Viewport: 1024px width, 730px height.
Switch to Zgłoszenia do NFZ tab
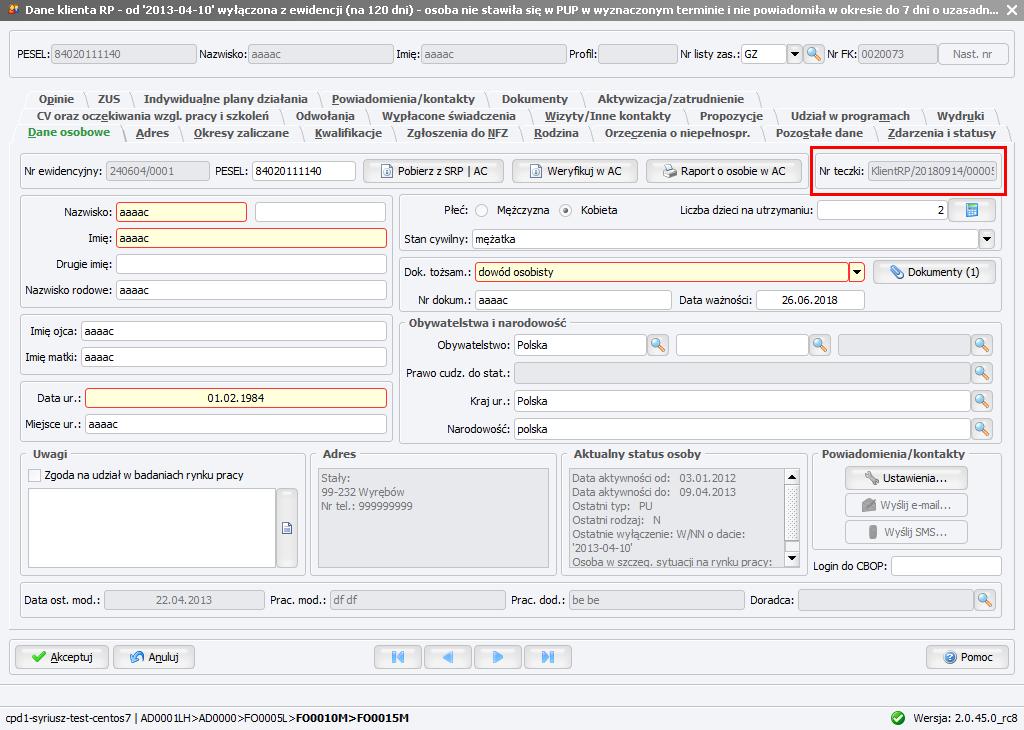point(457,133)
